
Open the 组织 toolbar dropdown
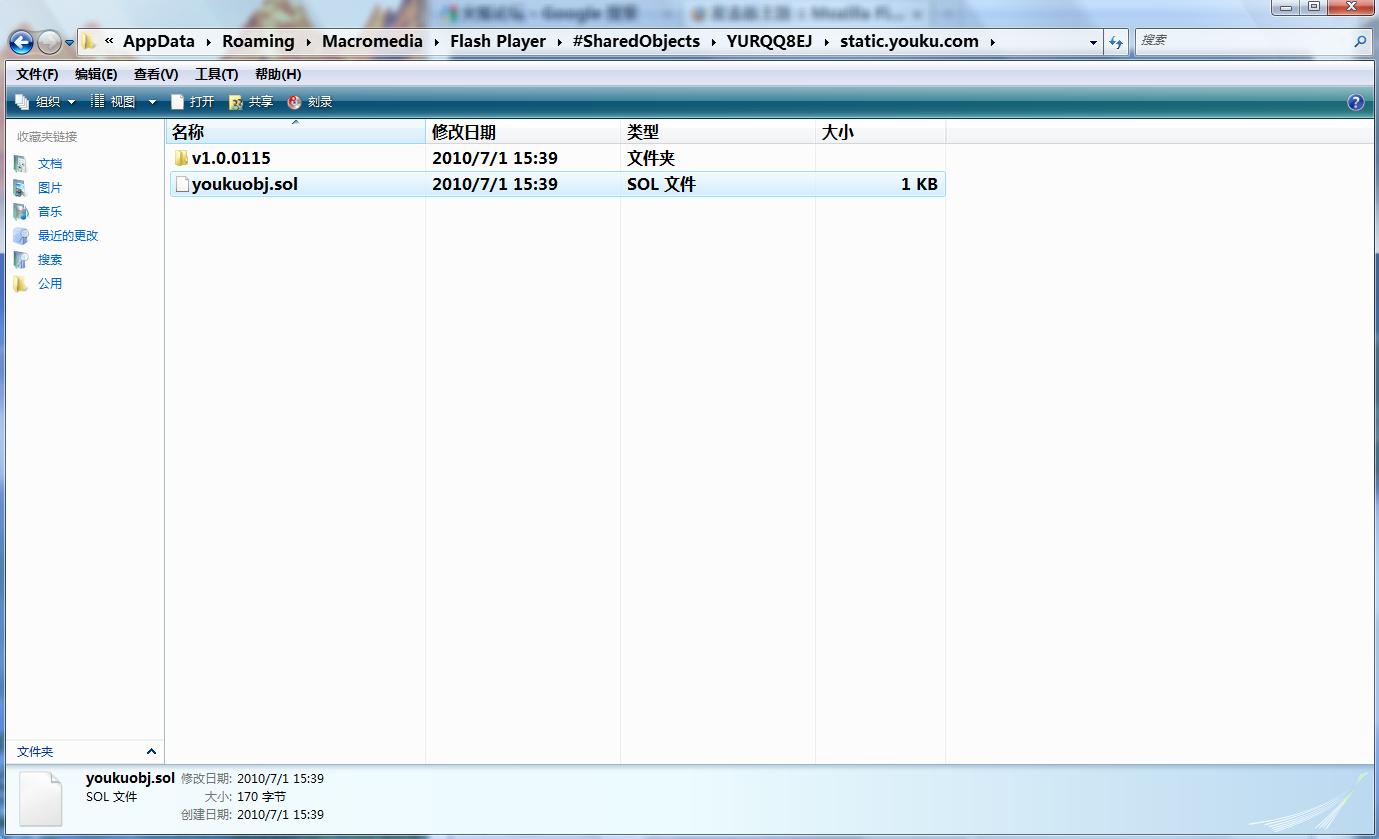tap(46, 101)
